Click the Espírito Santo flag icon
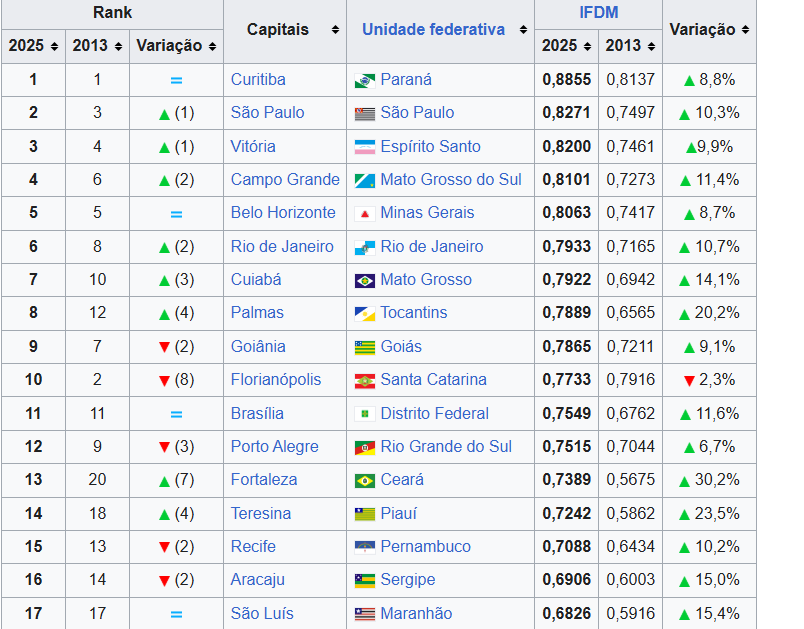 pos(365,147)
